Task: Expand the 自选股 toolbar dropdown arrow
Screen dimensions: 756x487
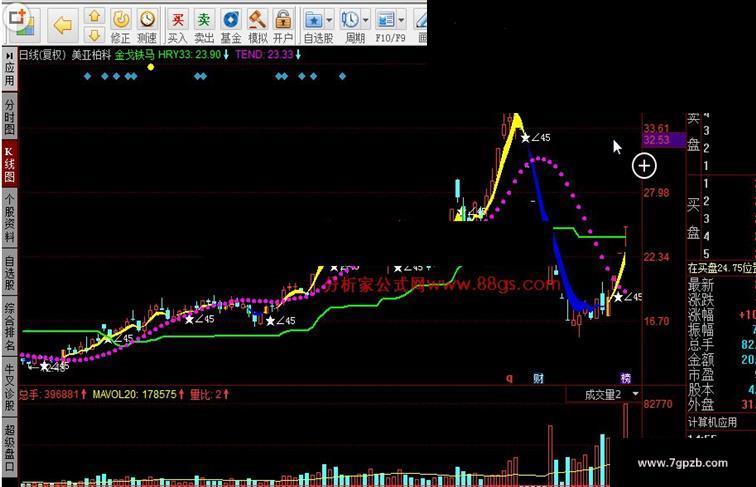Action: tap(329, 20)
